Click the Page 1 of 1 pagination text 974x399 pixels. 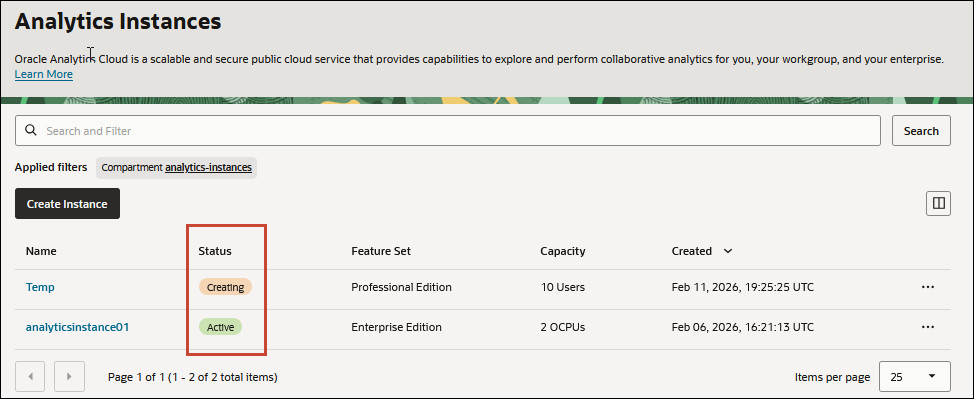coord(193,377)
